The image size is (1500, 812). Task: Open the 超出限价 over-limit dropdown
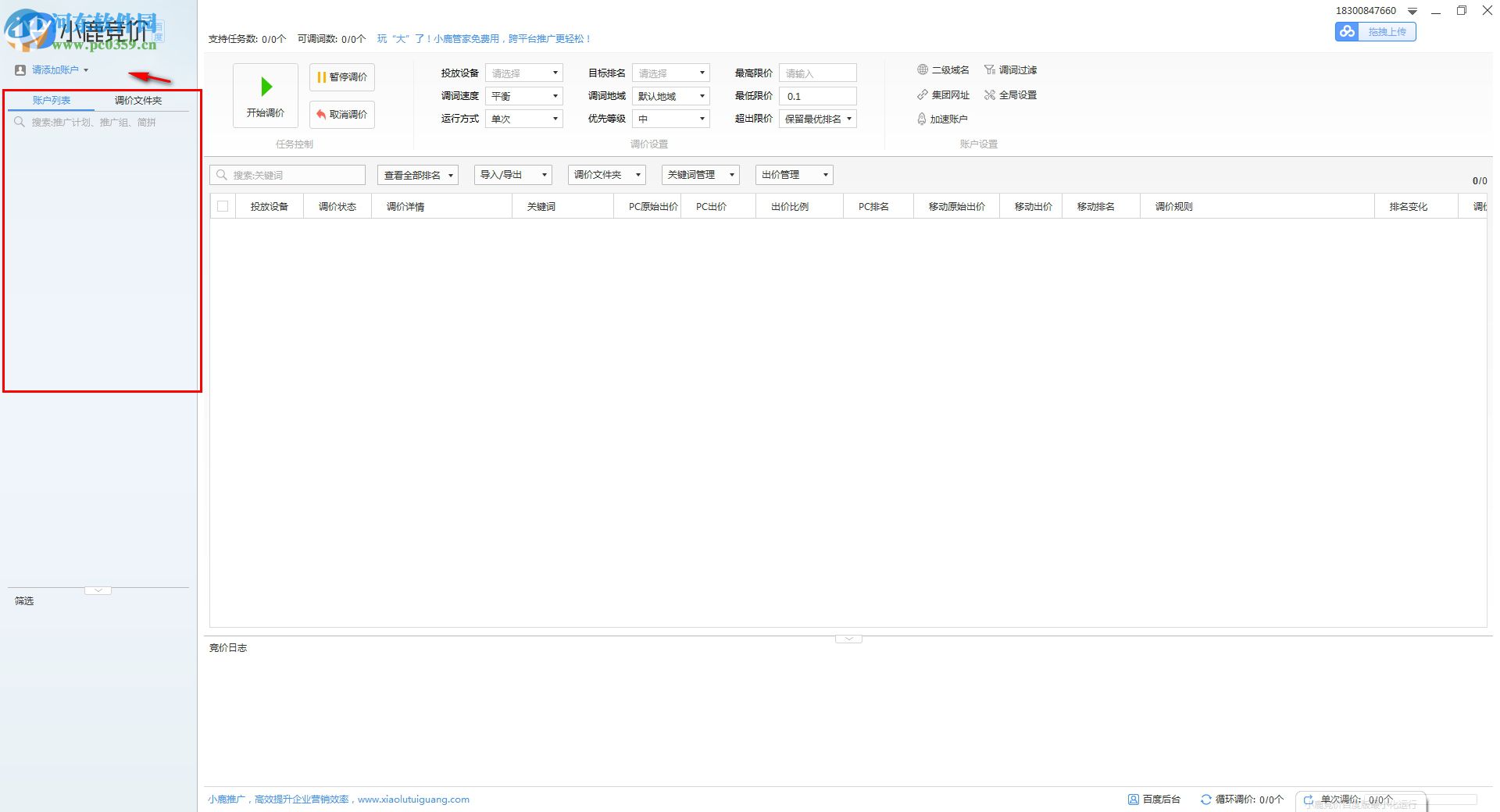pos(817,119)
